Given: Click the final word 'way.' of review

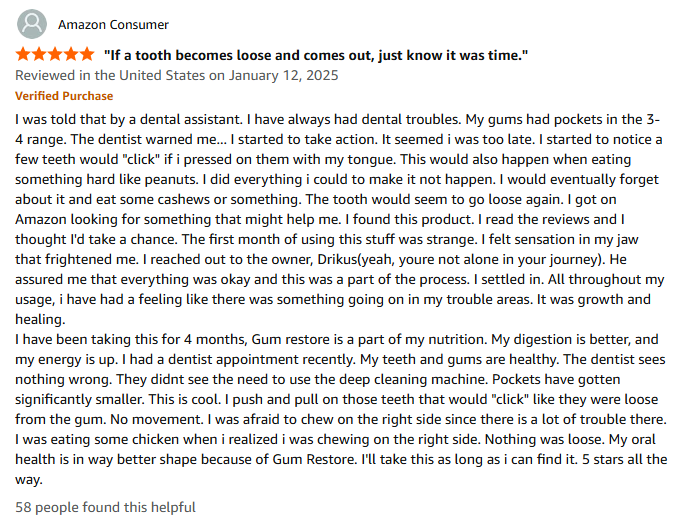Looking at the screenshot, I should point(29,479).
